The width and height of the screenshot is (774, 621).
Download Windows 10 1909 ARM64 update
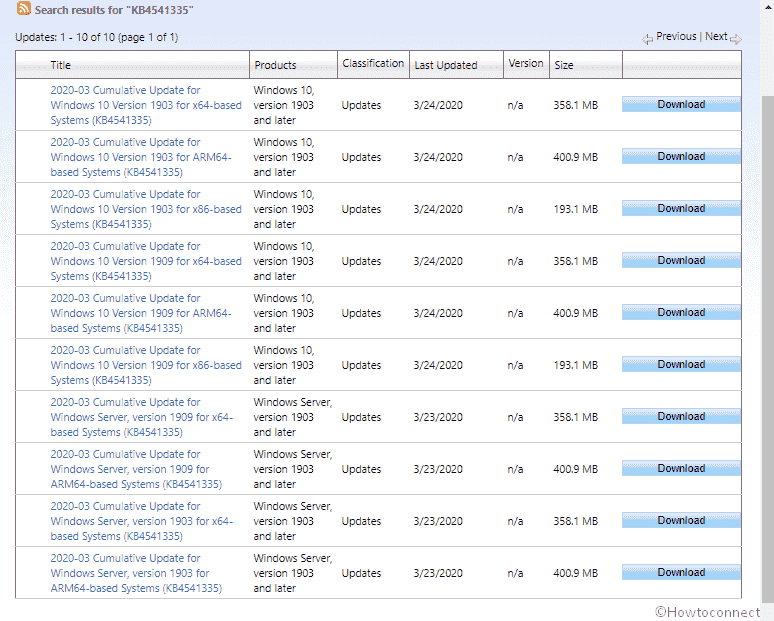coord(681,312)
